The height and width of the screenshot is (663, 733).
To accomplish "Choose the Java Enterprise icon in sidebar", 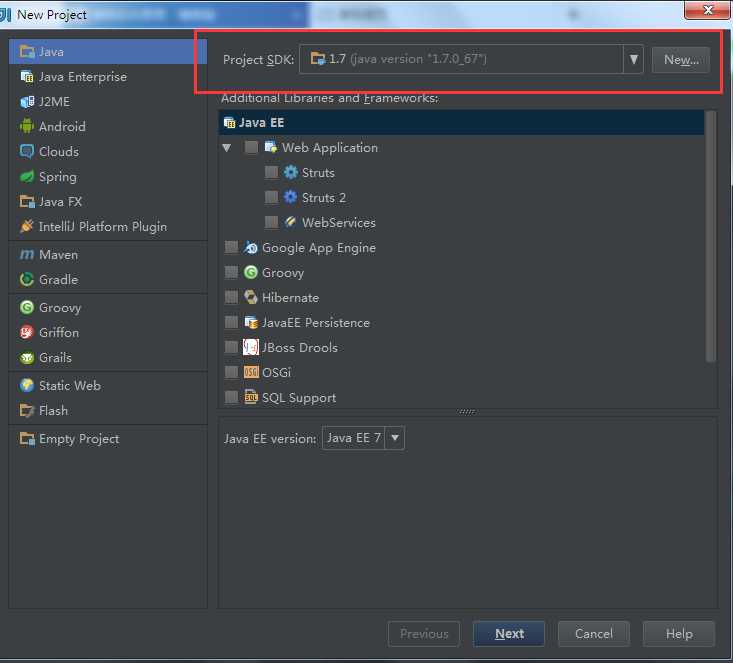I will click(27, 76).
